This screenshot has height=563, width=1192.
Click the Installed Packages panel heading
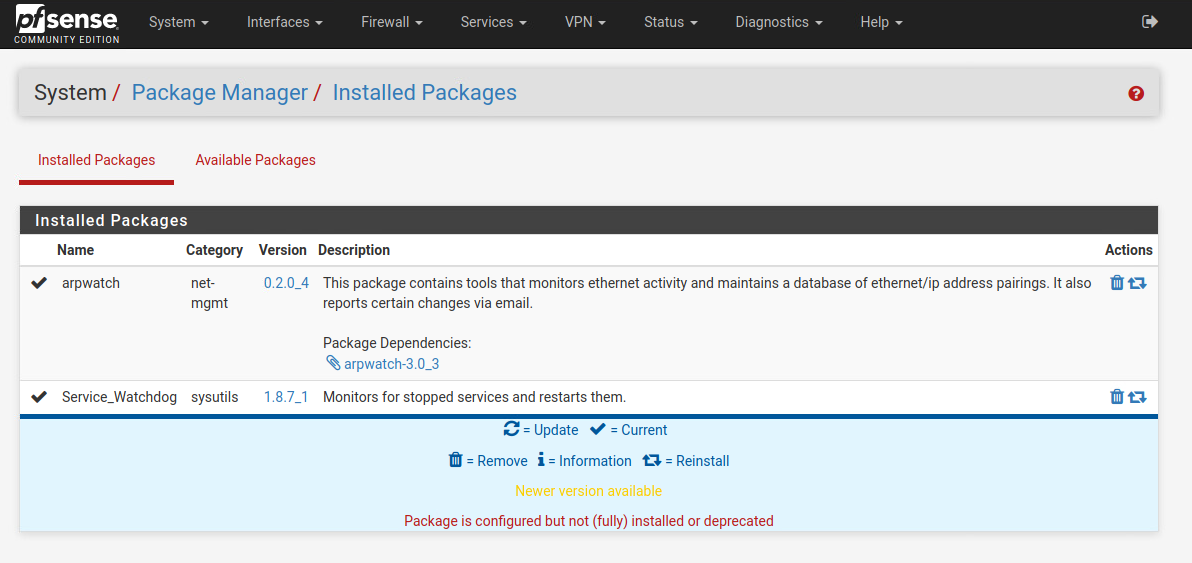click(111, 220)
